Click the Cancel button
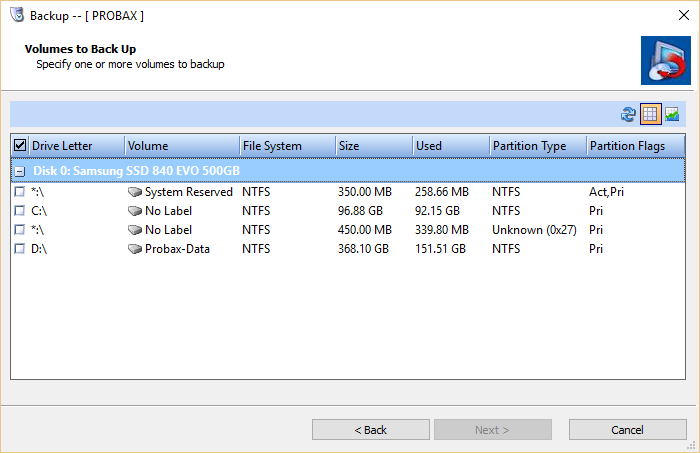 (x=627, y=430)
